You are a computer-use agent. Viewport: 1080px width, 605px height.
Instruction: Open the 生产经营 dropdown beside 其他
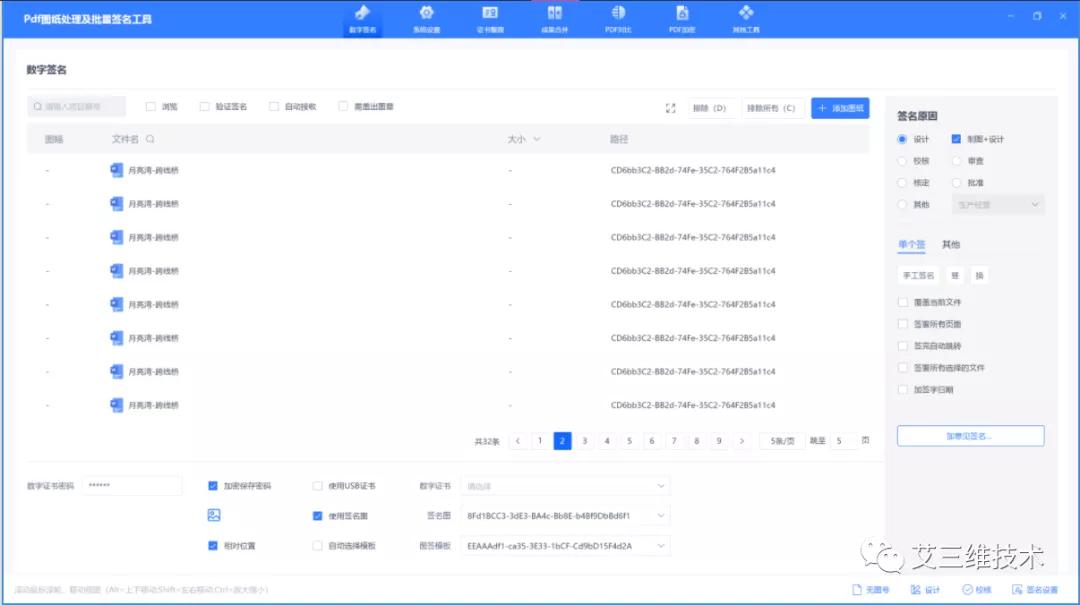[997, 204]
